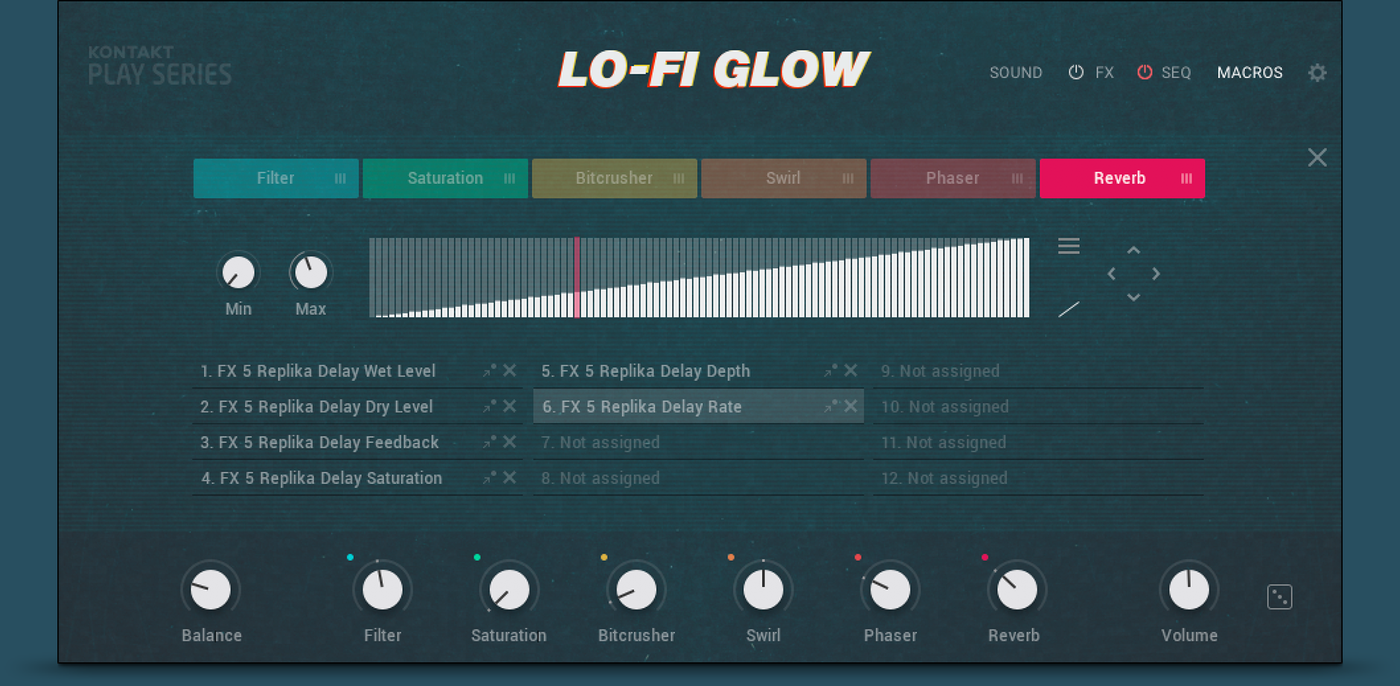Select slot 6 Replika Delay Rate
The image size is (1400, 686).
coord(698,406)
